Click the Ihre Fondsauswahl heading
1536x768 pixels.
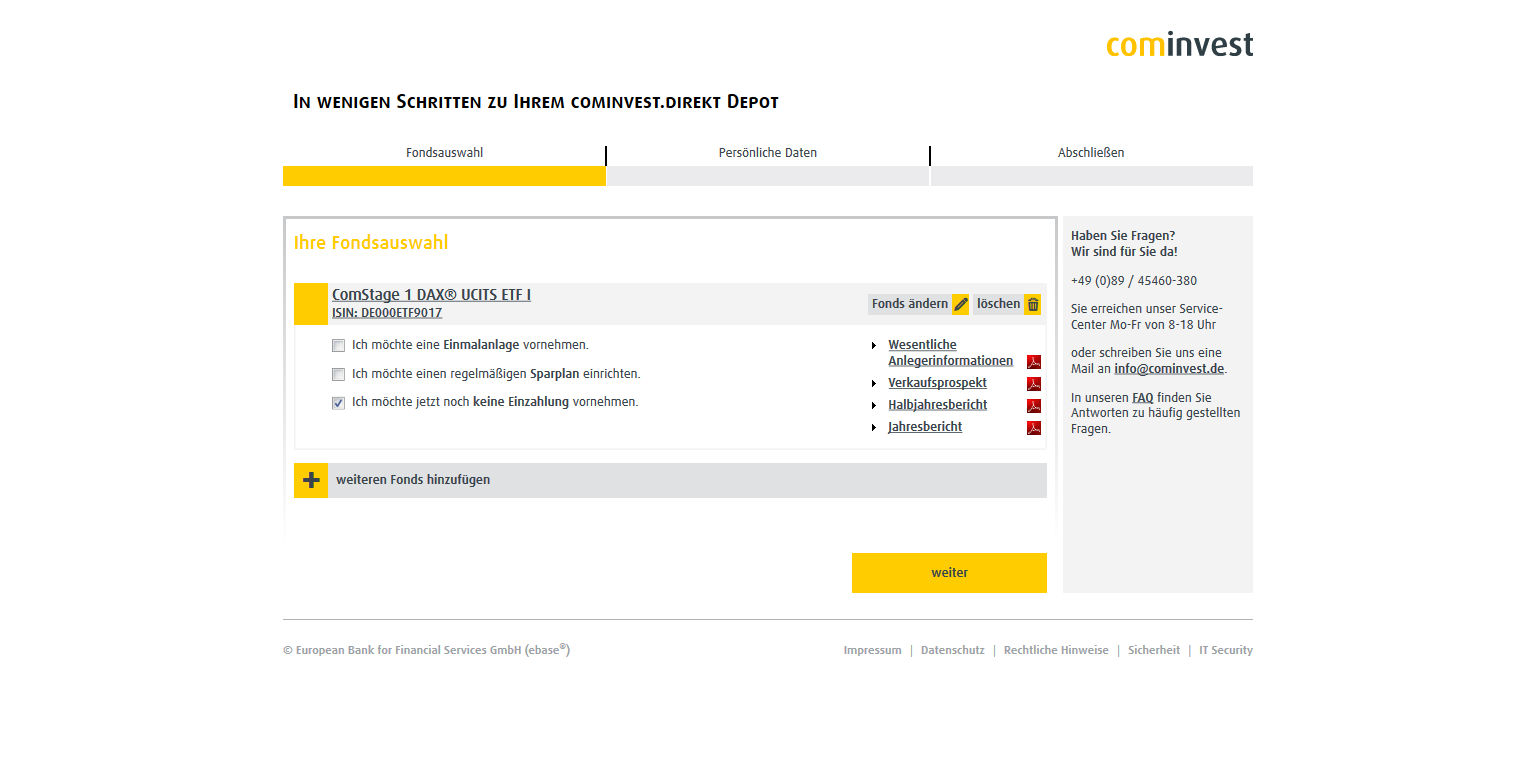(371, 243)
